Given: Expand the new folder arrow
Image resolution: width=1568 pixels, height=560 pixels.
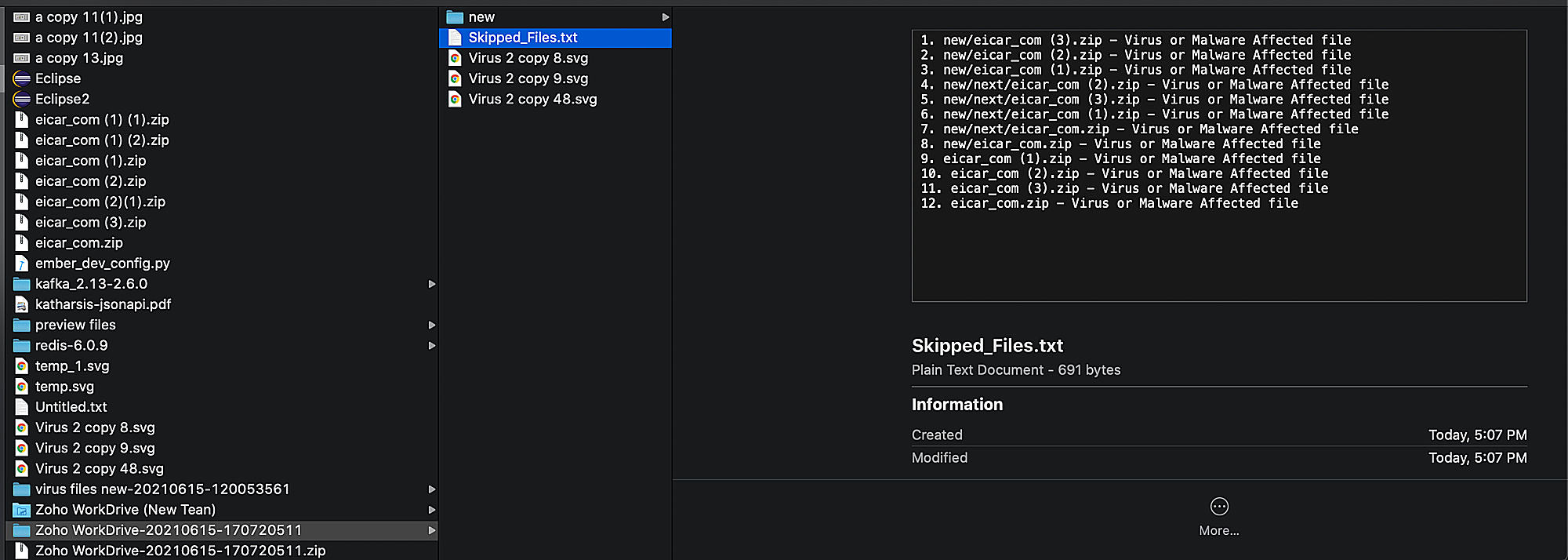Looking at the screenshot, I should click(665, 17).
